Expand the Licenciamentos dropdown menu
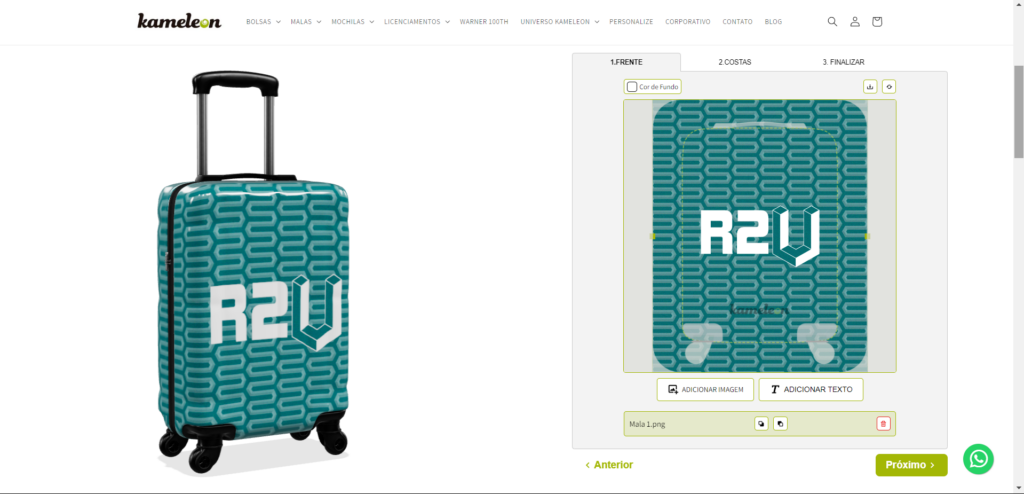Viewport: 1024px width, 494px height. pyautogui.click(x=417, y=22)
